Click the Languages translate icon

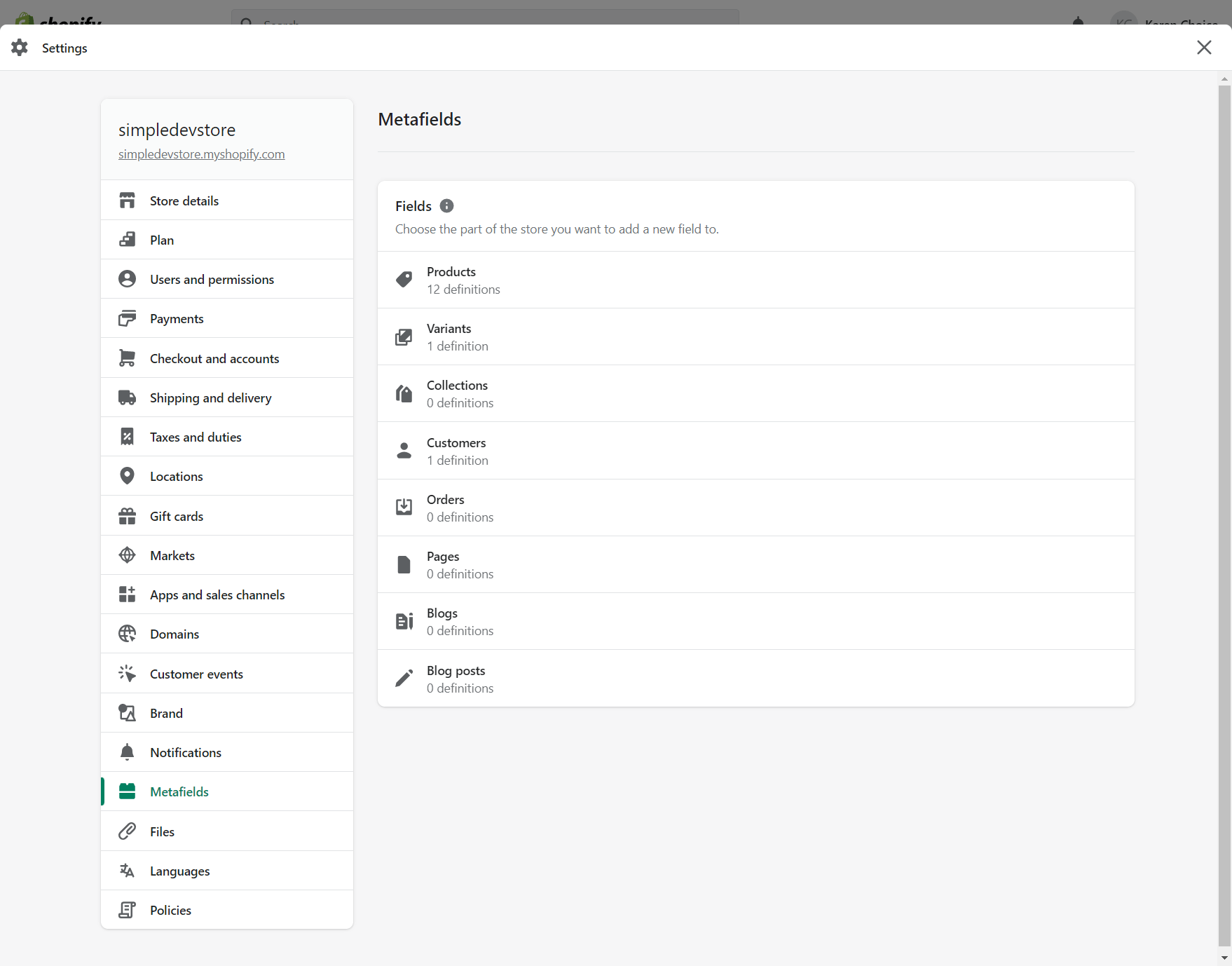127,871
